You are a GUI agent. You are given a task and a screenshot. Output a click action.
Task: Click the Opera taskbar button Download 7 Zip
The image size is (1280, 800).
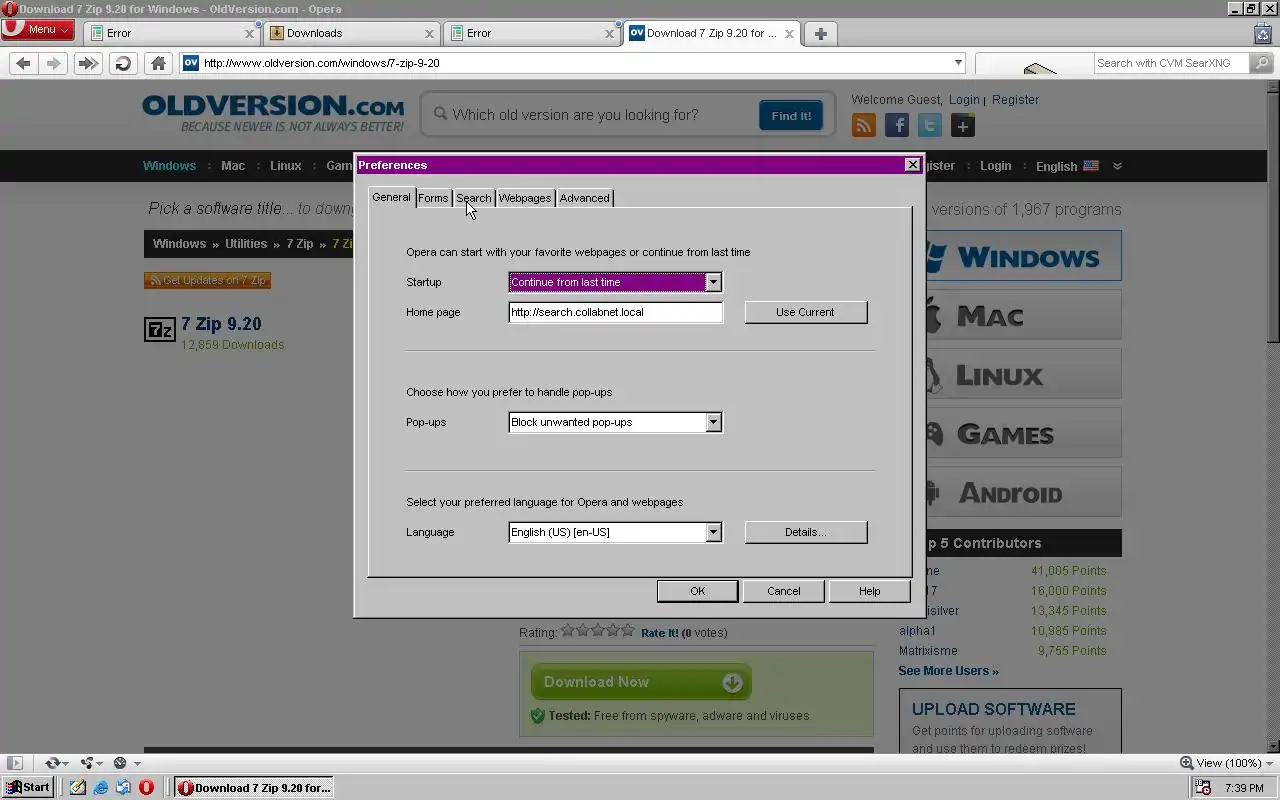253,788
